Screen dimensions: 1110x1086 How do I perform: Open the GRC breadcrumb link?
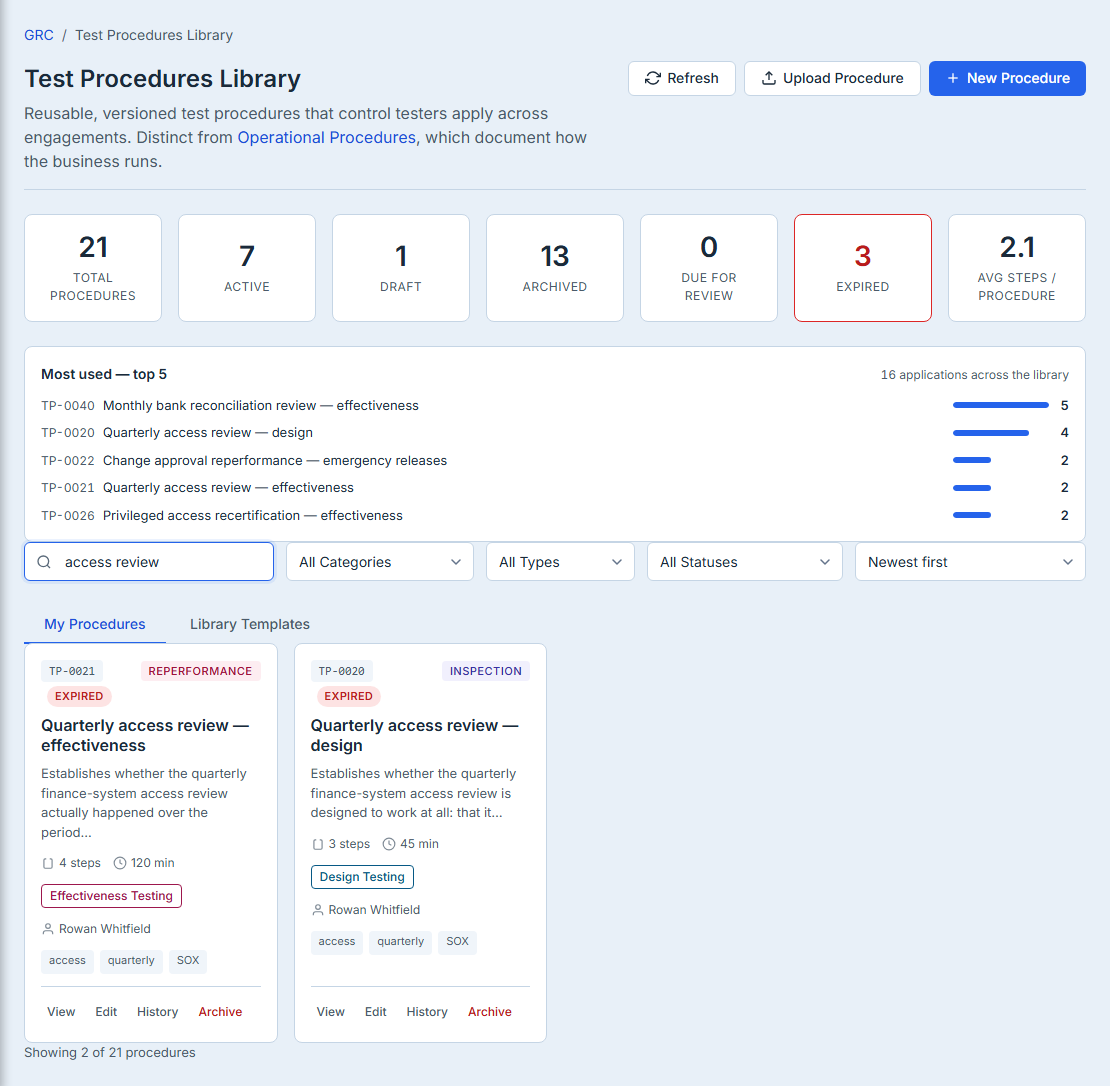(x=39, y=35)
